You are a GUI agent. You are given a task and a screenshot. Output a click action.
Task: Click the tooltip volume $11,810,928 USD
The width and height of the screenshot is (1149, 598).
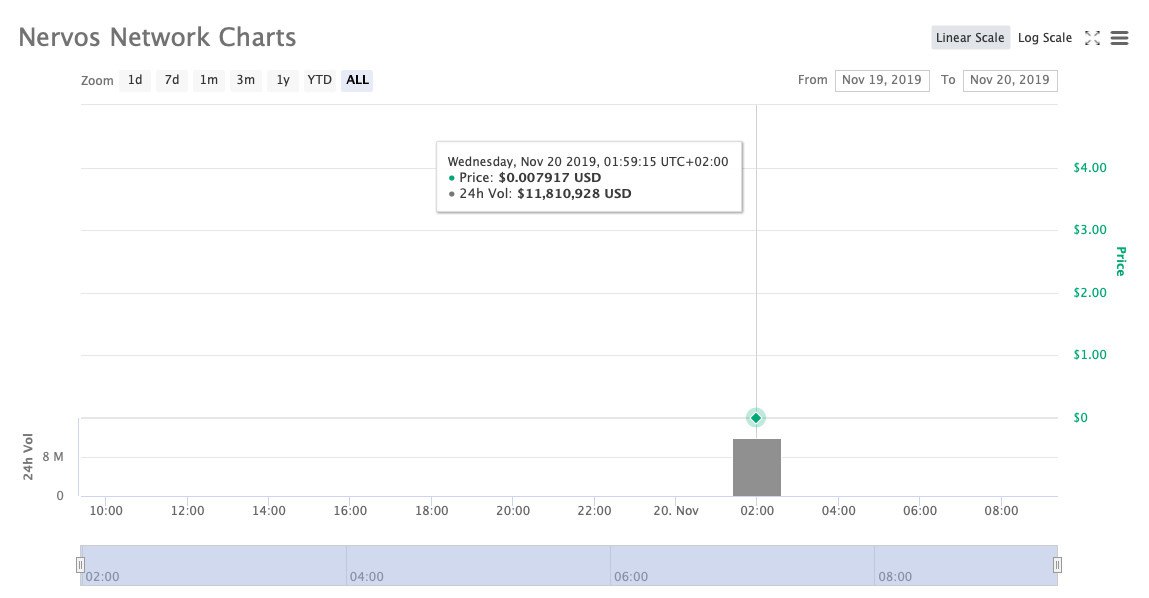574,193
